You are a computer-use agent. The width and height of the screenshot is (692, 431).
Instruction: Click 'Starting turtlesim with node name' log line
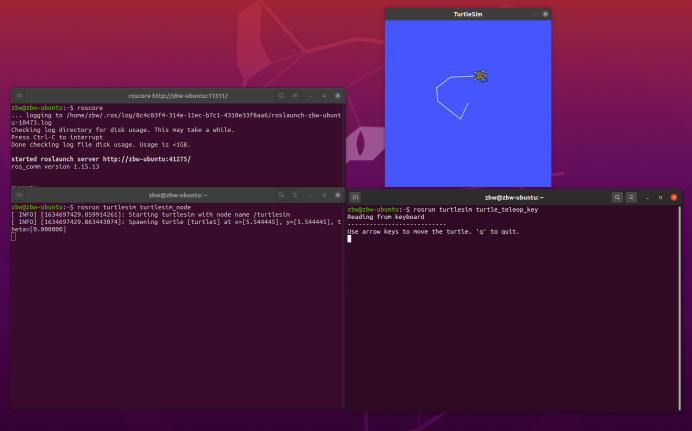coord(151,214)
